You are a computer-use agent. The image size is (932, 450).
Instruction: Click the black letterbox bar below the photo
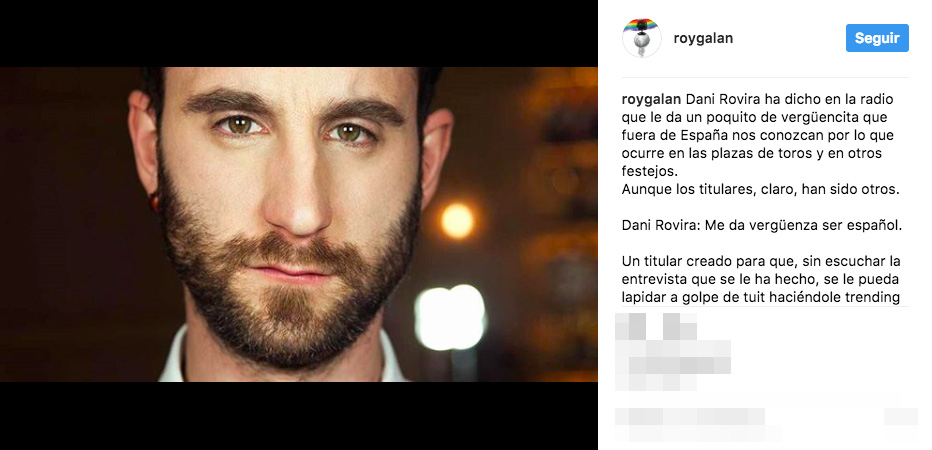[299, 416]
